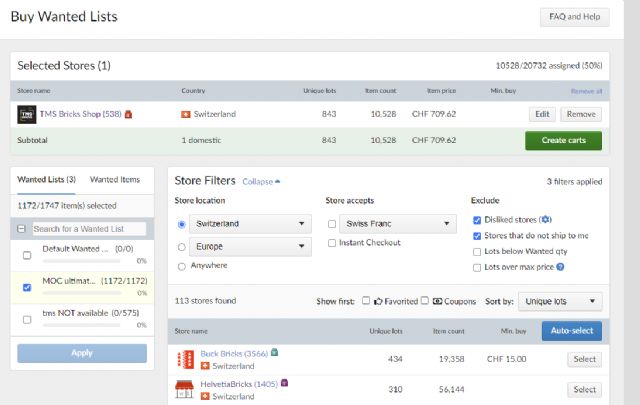Click help icon next to Lots over max price
The width and height of the screenshot is (640, 405).
(x=560, y=267)
